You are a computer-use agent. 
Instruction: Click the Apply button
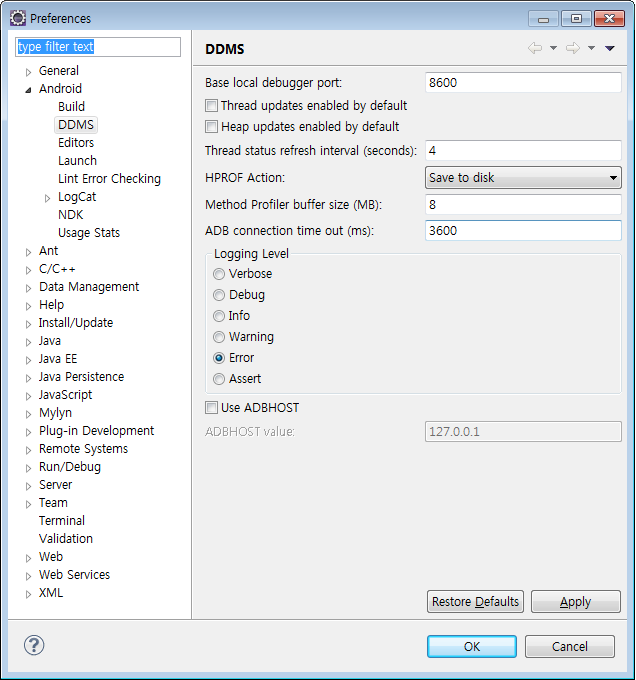576,602
